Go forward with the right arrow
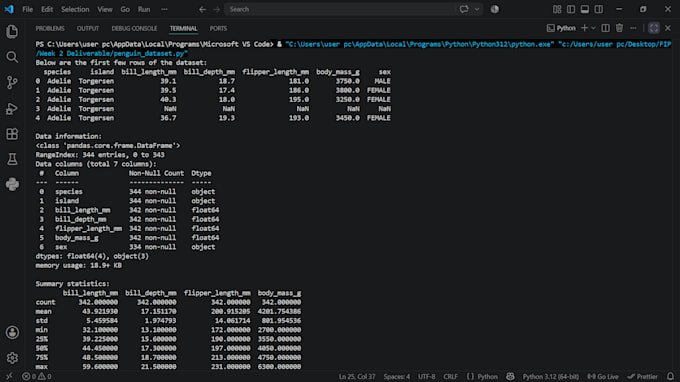 216,9
